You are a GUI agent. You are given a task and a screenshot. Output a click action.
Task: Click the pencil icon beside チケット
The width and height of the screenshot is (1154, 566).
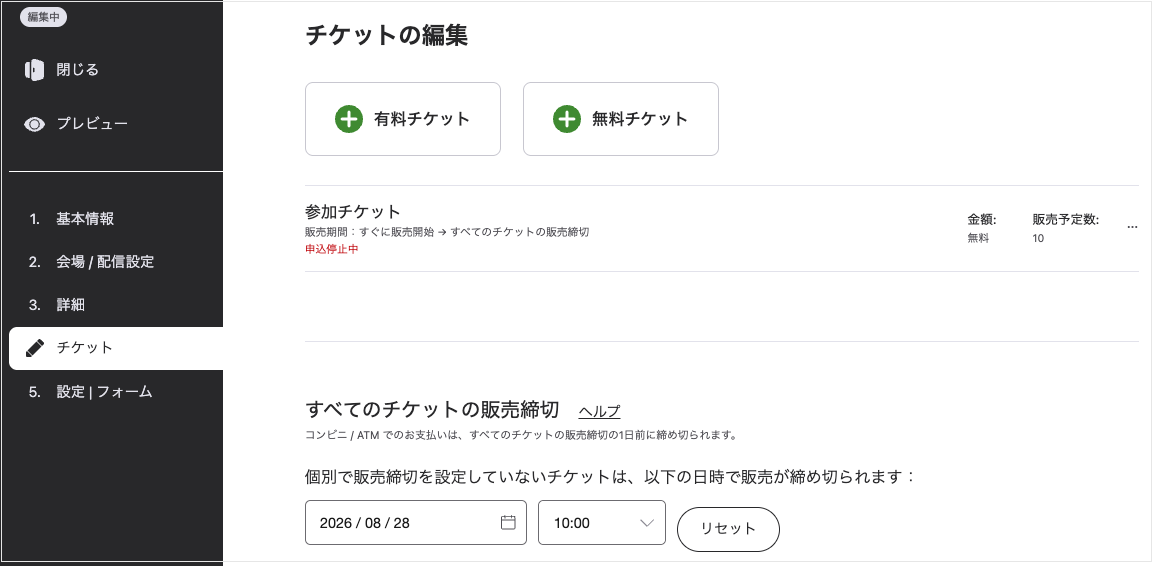[x=35, y=348]
